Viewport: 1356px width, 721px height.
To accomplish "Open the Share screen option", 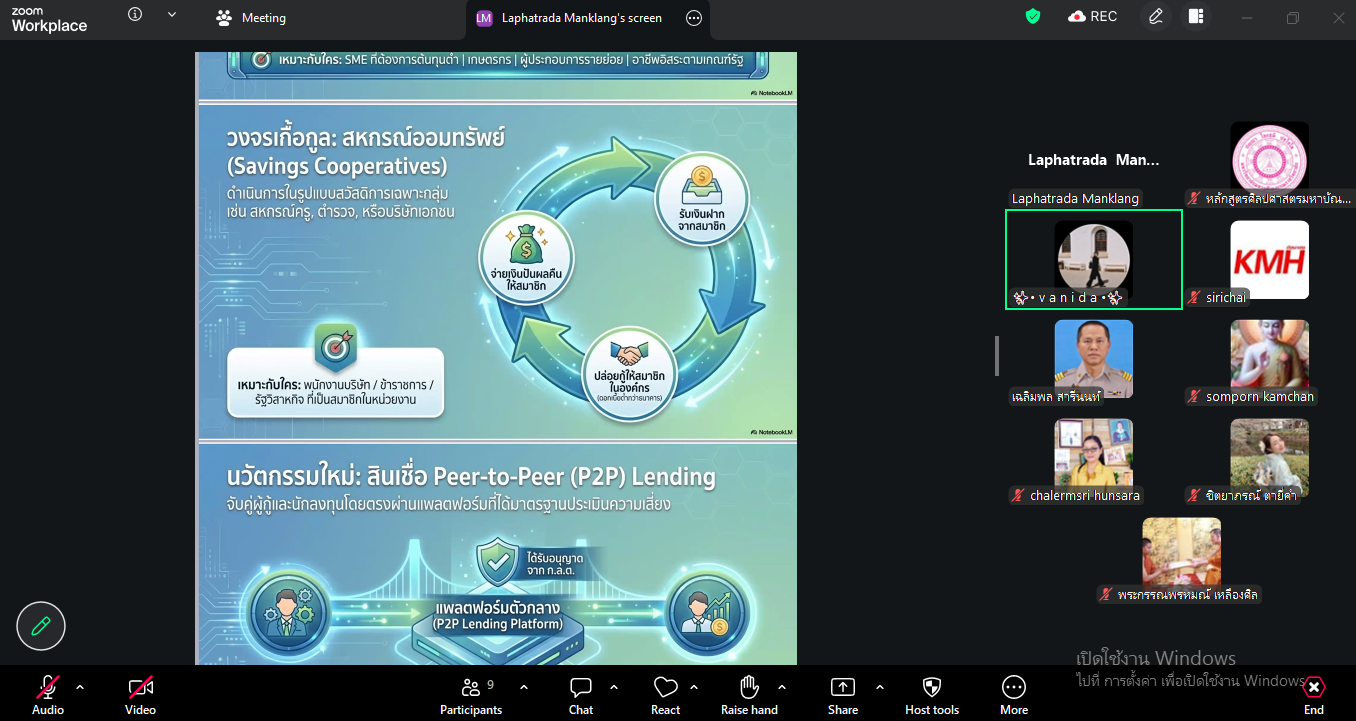I will tap(842, 693).
